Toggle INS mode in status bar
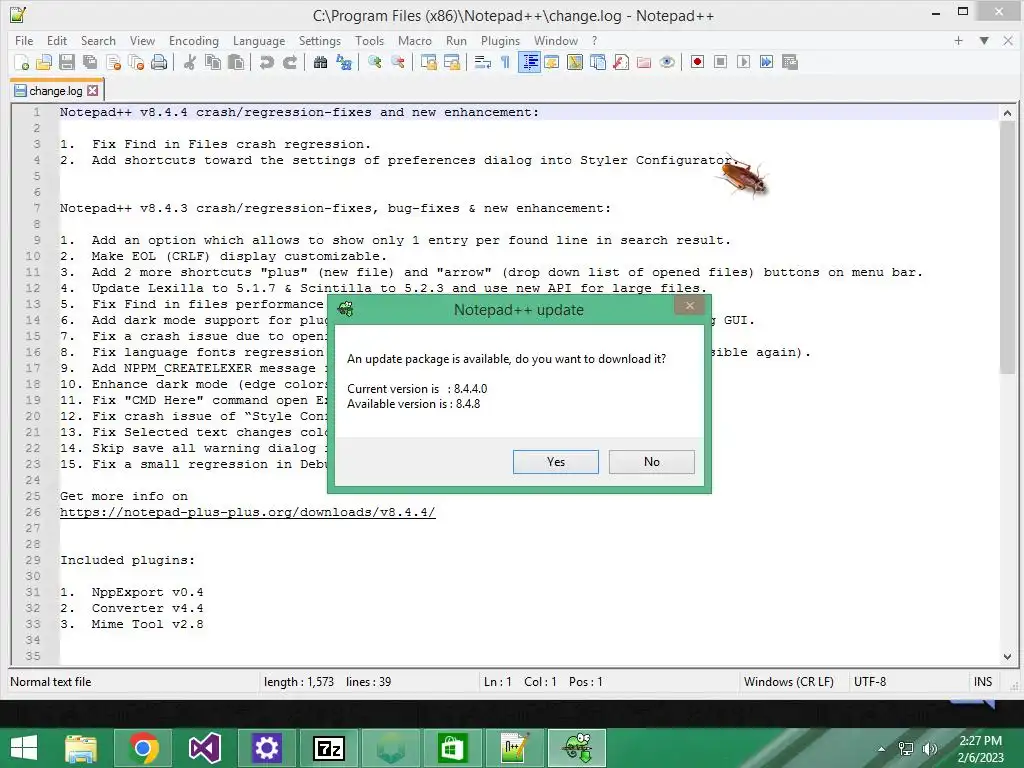 pyautogui.click(x=983, y=682)
